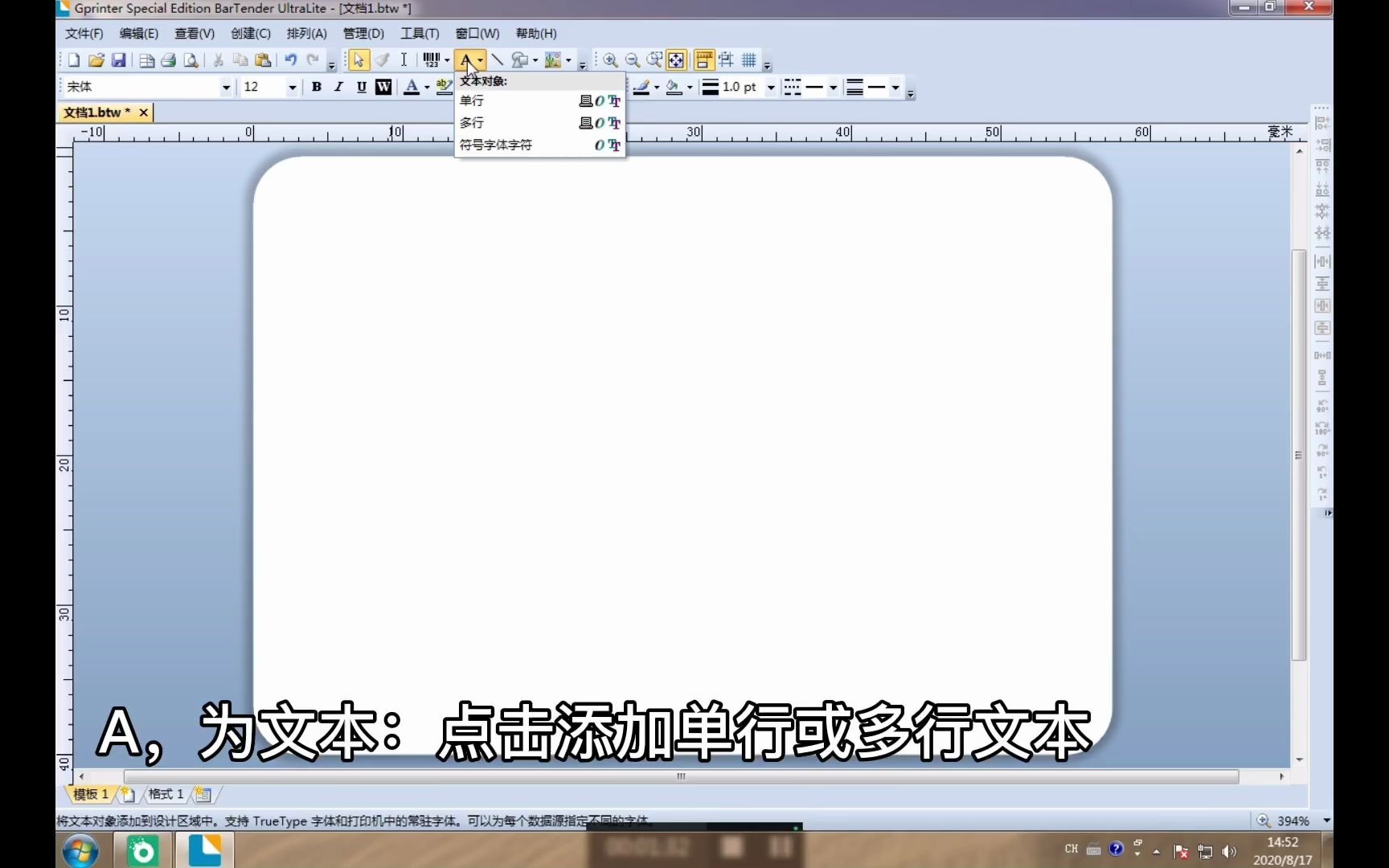Open the 1.0 pt line thickness dropdown
This screenshot has width=1389, height=868.
tap(772, 88)
